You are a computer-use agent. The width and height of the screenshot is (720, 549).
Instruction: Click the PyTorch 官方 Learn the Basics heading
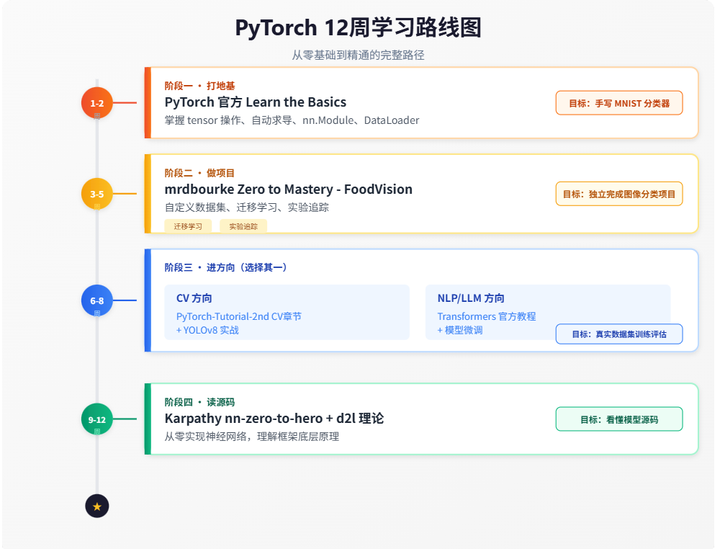(x=255, y=102)
